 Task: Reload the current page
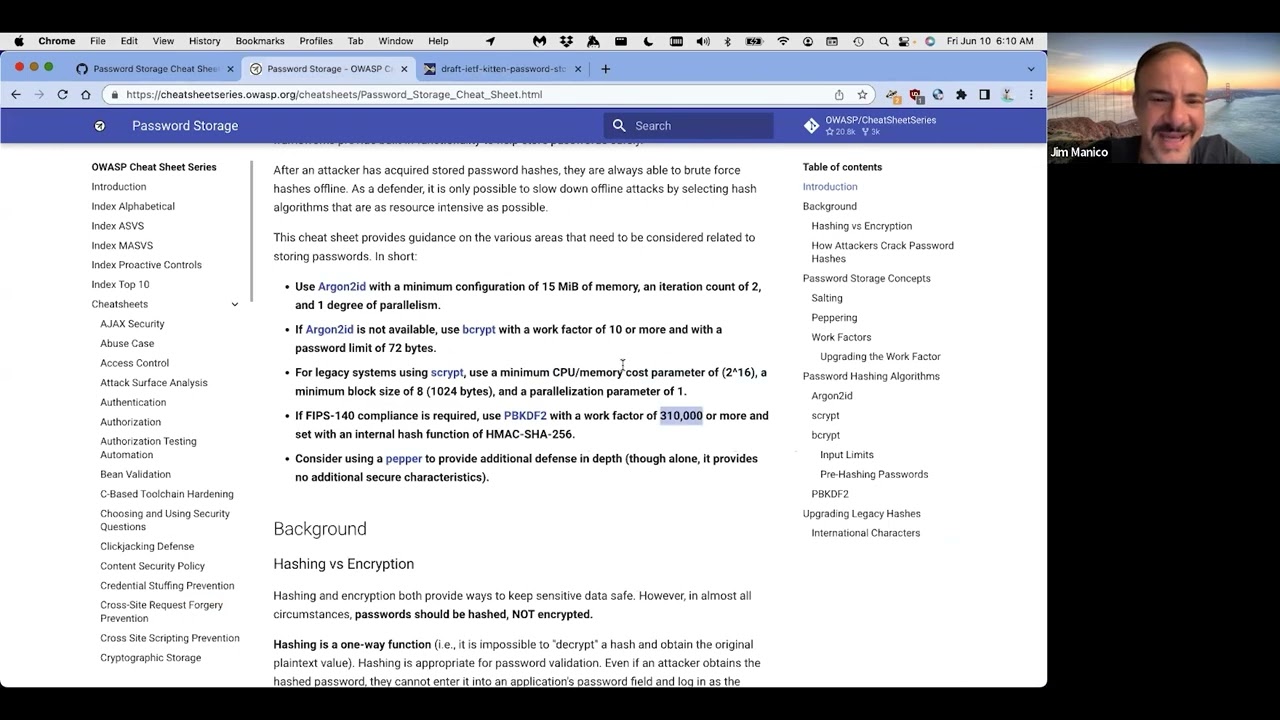point(62,94)
